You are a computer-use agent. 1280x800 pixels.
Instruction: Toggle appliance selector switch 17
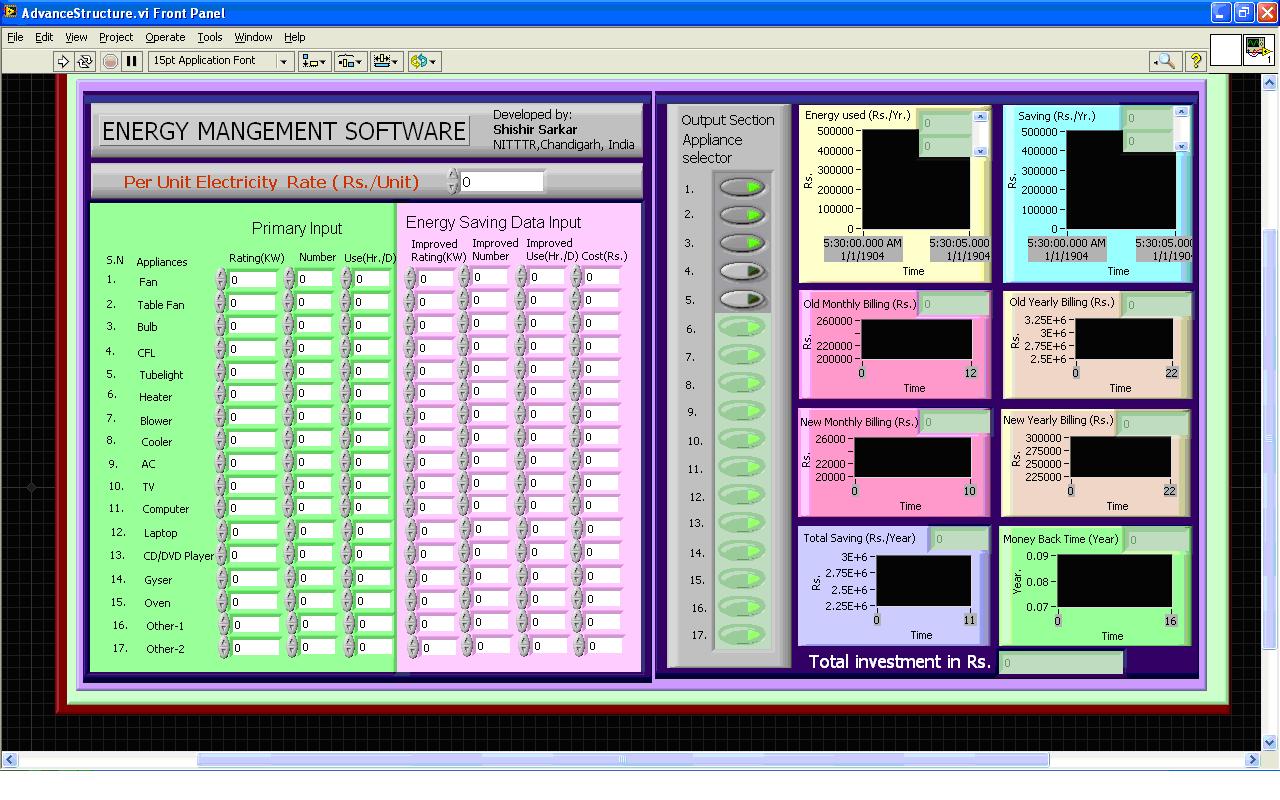click(x=742, y=635)
